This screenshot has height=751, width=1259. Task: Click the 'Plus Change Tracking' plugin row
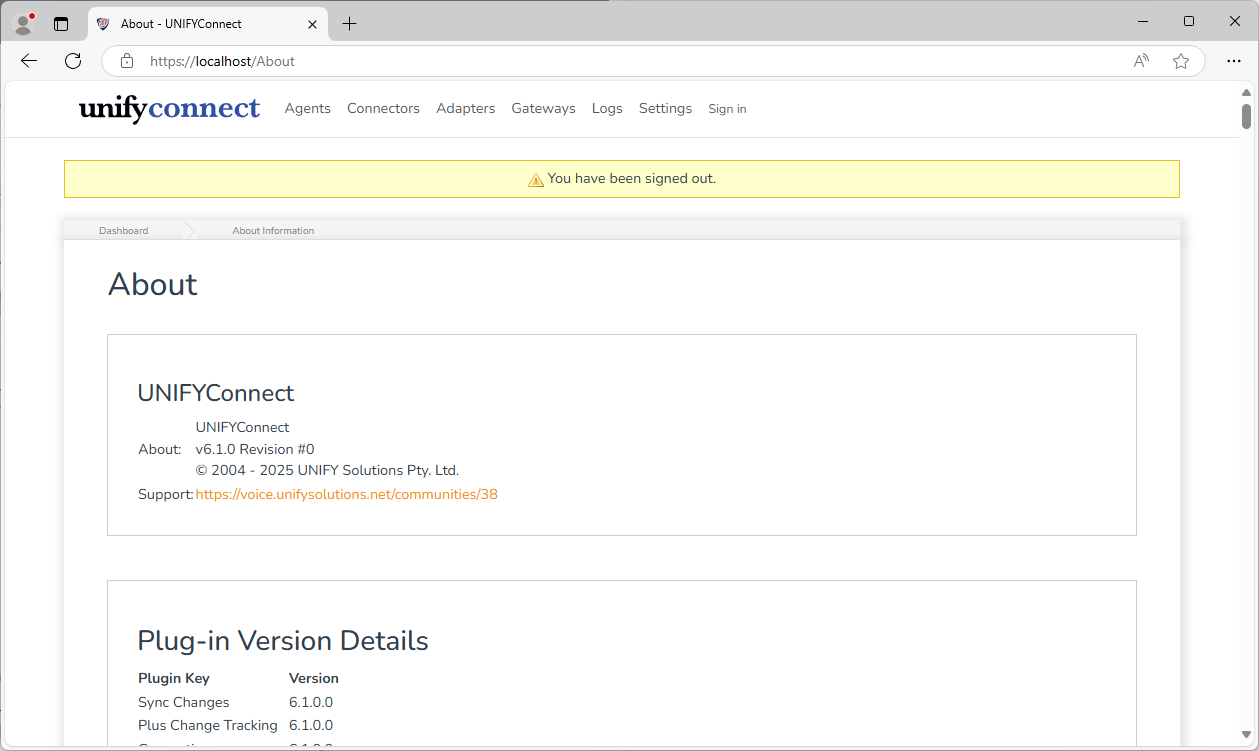pos(236,725)
